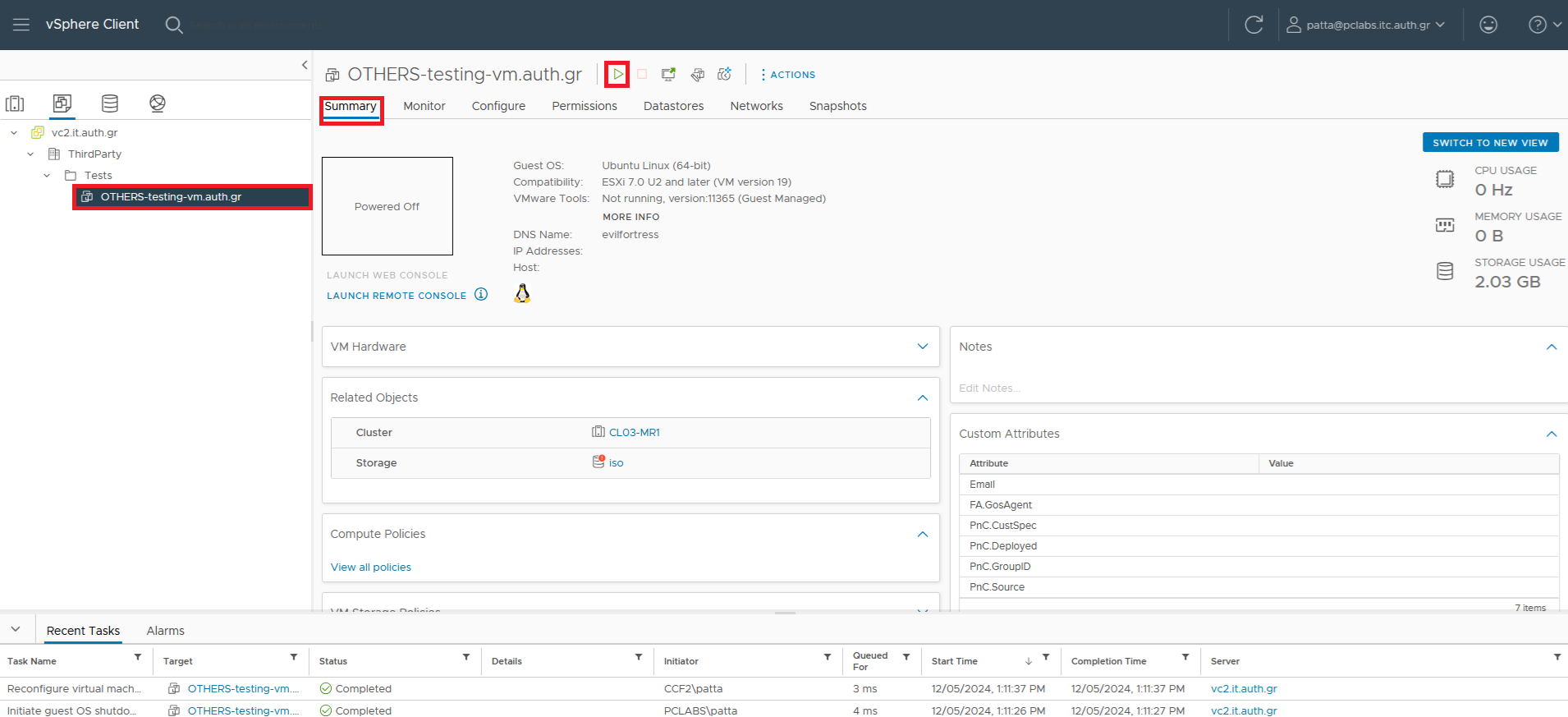Launch the VM console toolbar icon
Viewport: 1568px width, 717px height.
(669, 75)
